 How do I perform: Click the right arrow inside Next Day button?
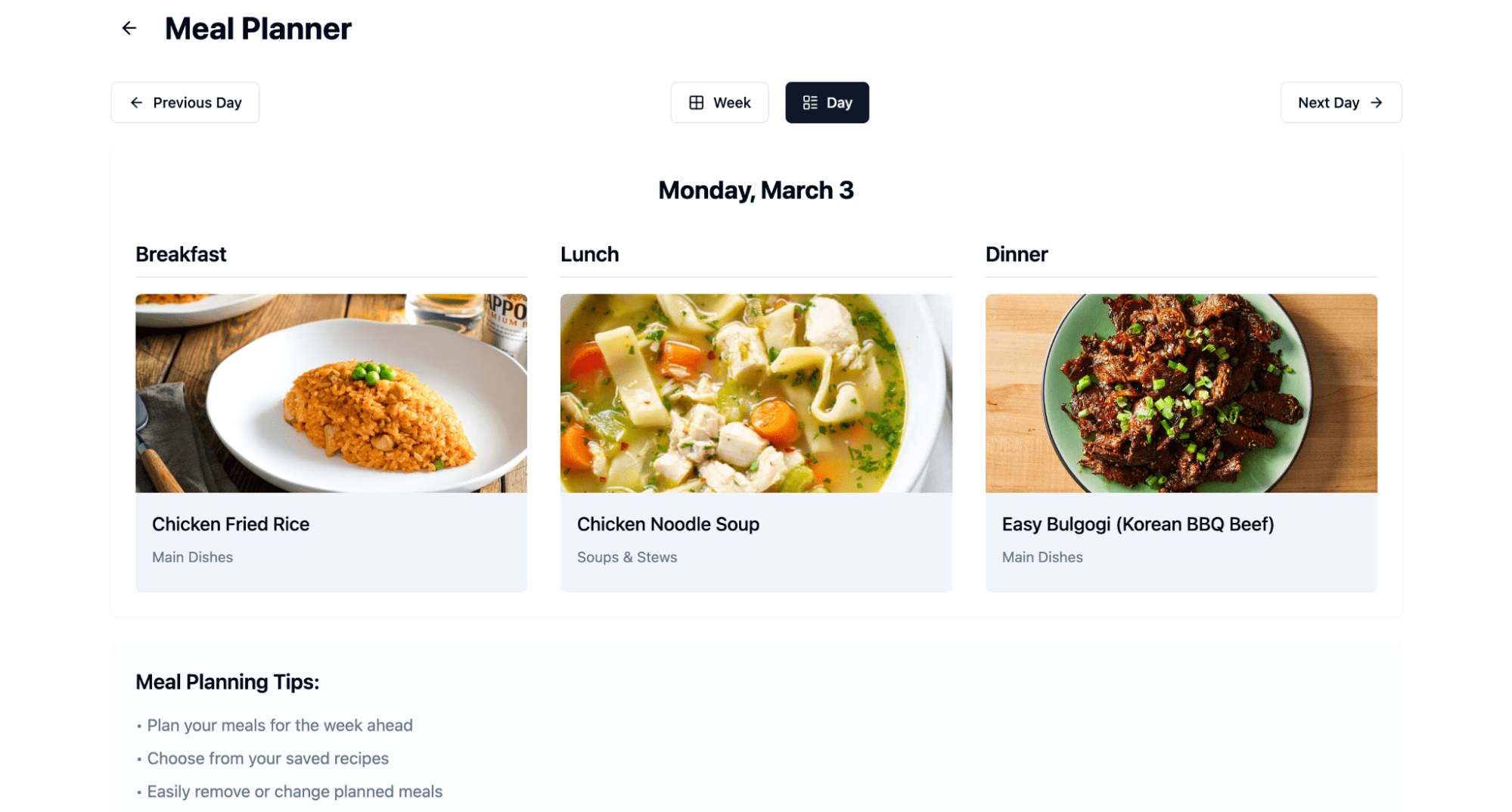coord(1377,102)
